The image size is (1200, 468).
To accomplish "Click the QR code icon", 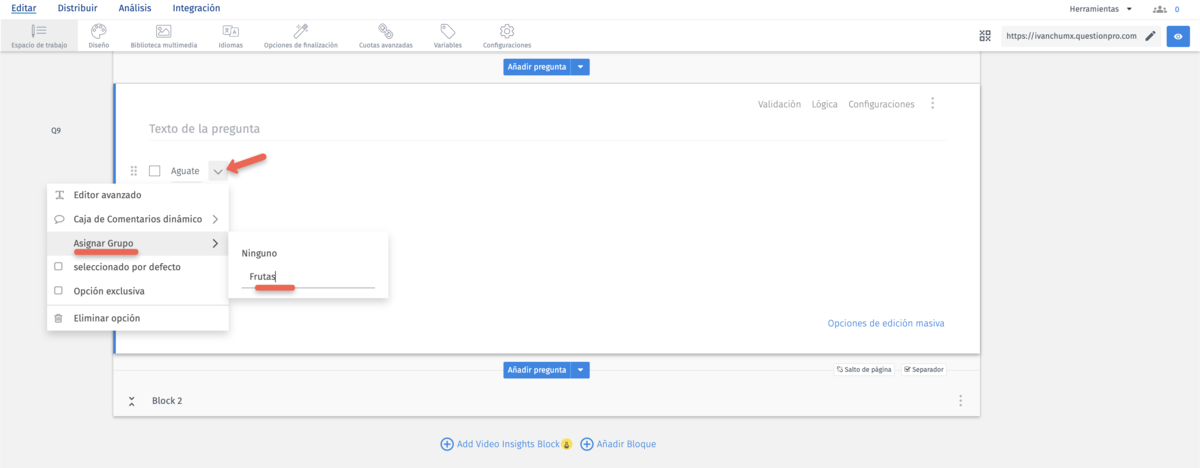I will (x=986, y=36).
